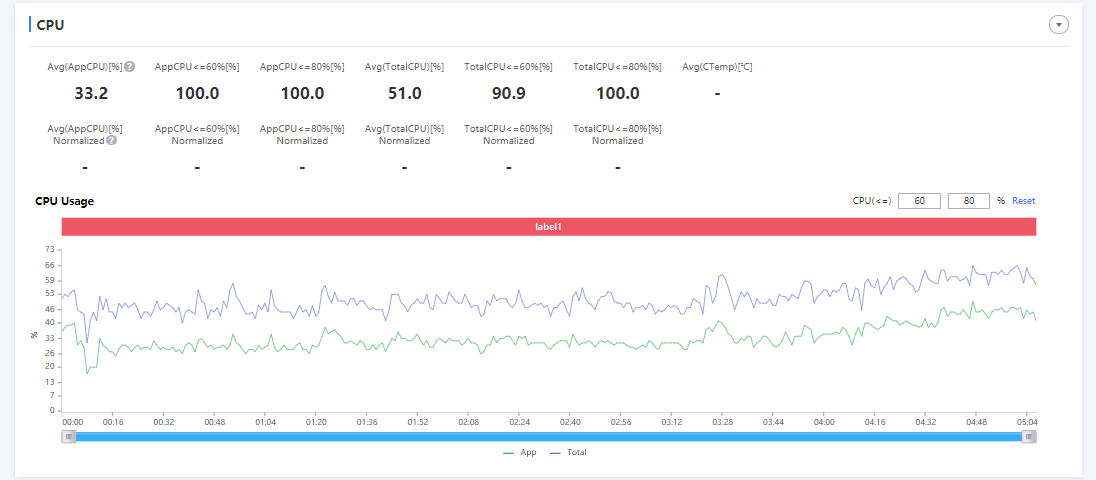Click the TotalCPU<=60%[%] label in top row

point(508,67)
